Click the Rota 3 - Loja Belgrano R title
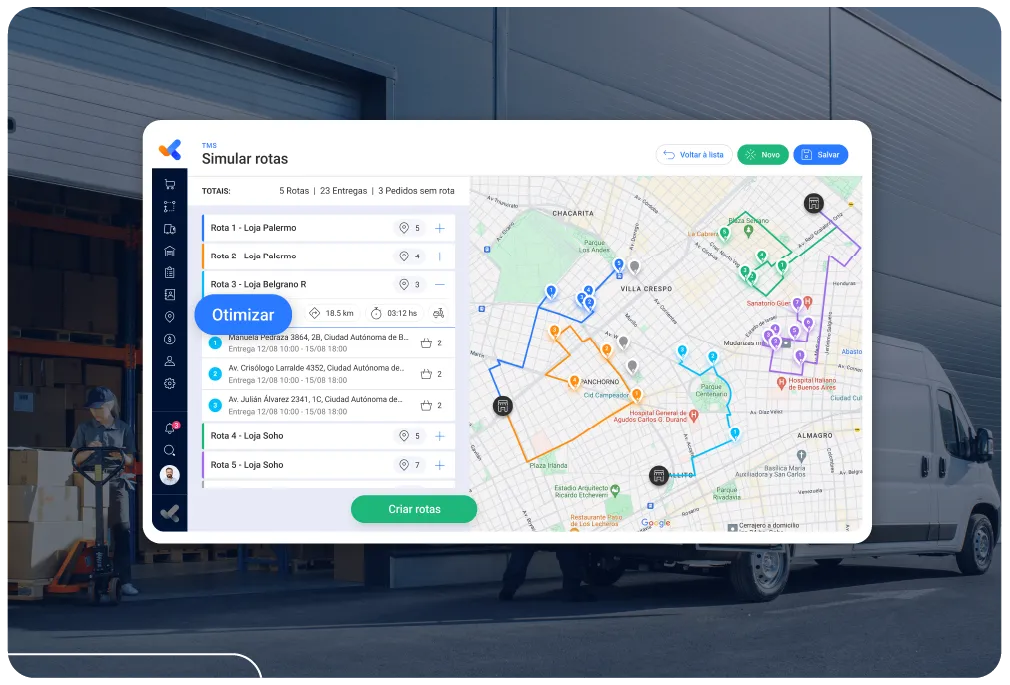This screenshot has width=1010, height=685. pos(258,284)
